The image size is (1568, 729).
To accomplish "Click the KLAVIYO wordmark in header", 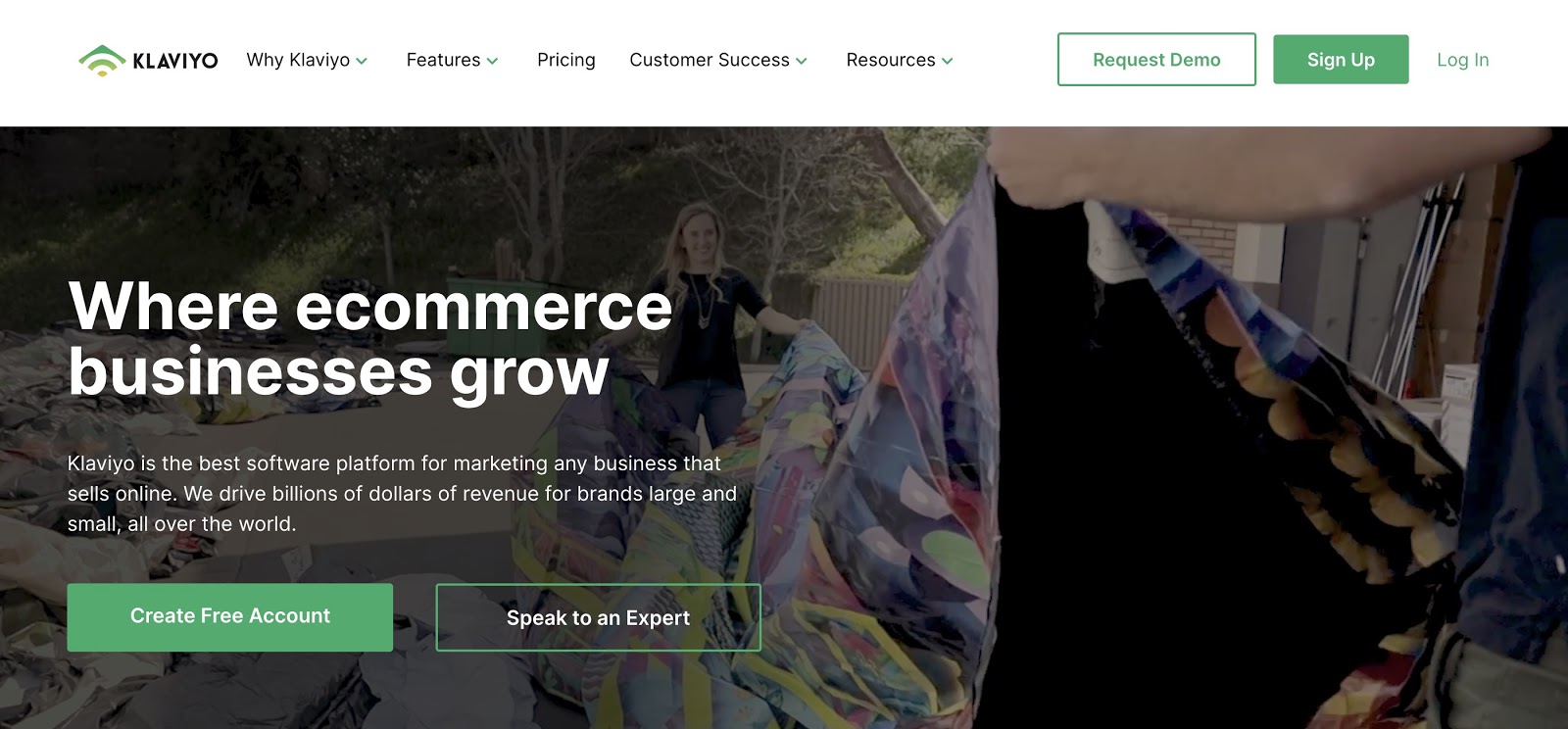I will pyautogui.click(x=175, y=61).
